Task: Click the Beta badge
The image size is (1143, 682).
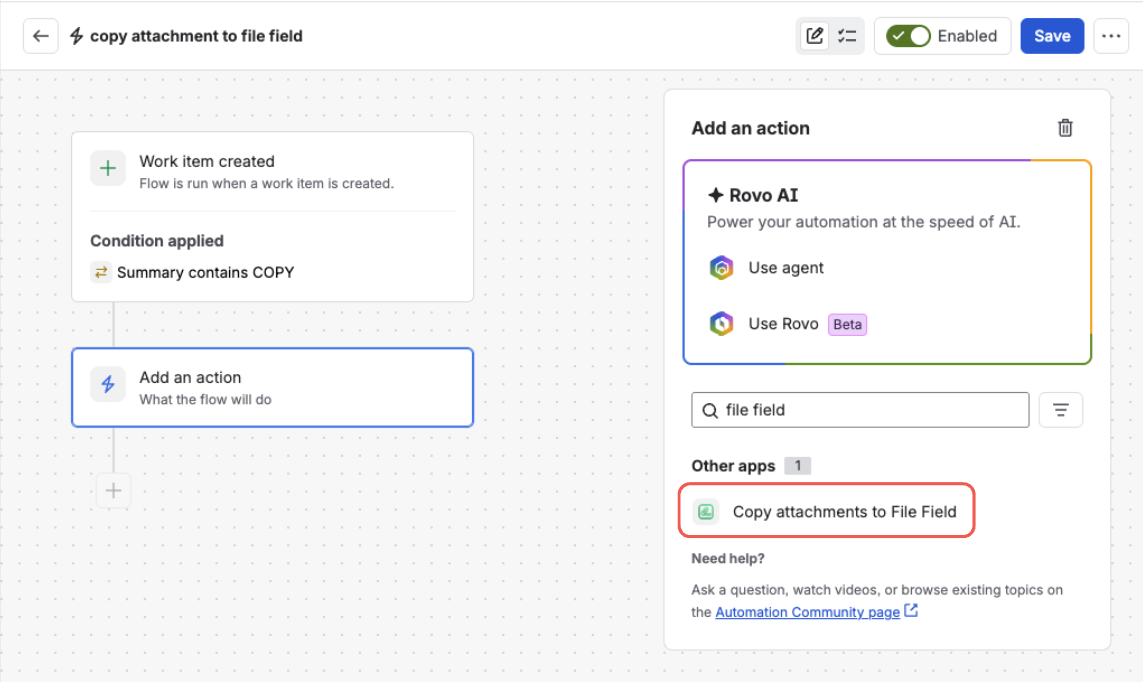Action: pyautogui.click(x=847, y=324)
